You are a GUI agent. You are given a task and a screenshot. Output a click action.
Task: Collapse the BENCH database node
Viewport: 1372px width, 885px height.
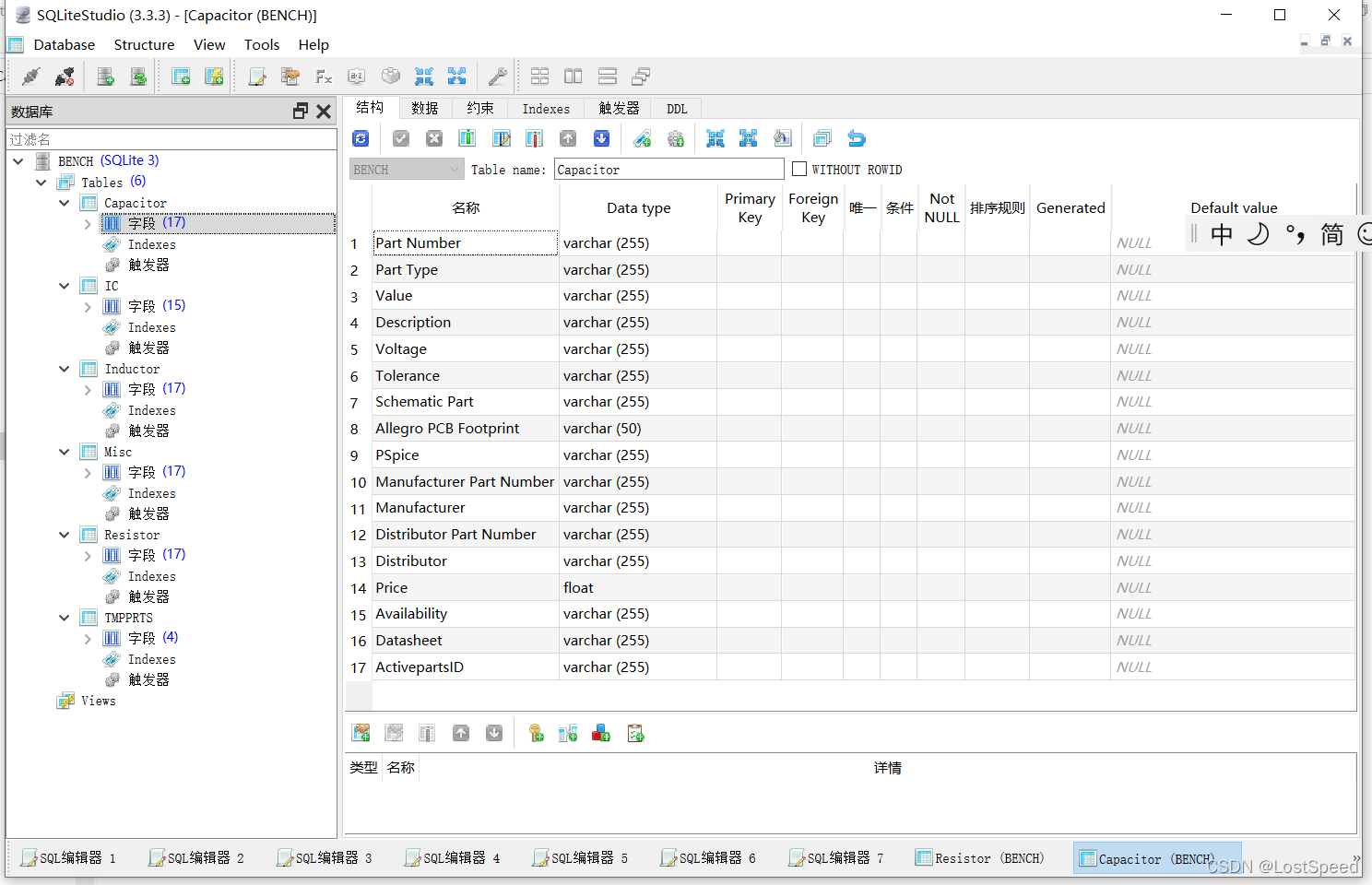(18, 161)
